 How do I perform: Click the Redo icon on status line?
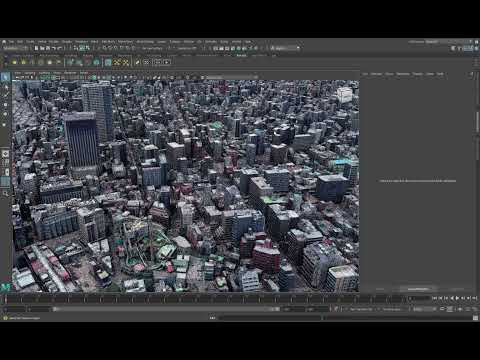click(60, 48)
